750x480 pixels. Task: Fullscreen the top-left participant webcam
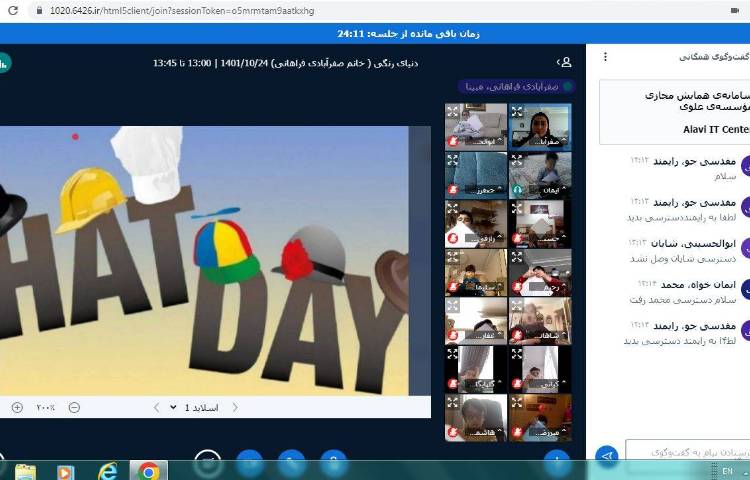[453, 113]
